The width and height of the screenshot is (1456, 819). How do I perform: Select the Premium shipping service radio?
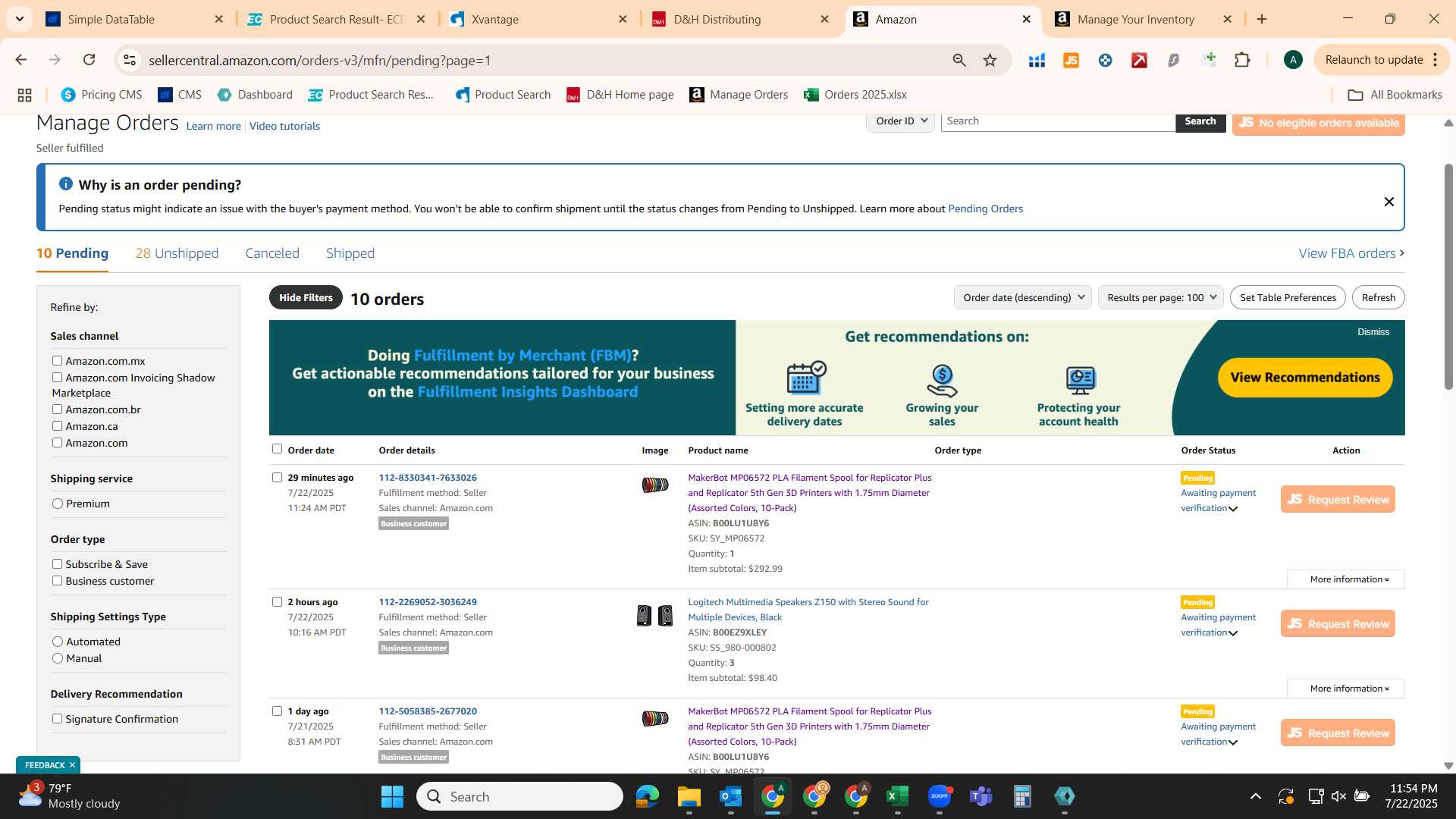pyautogui.click(x=58, y=504)
